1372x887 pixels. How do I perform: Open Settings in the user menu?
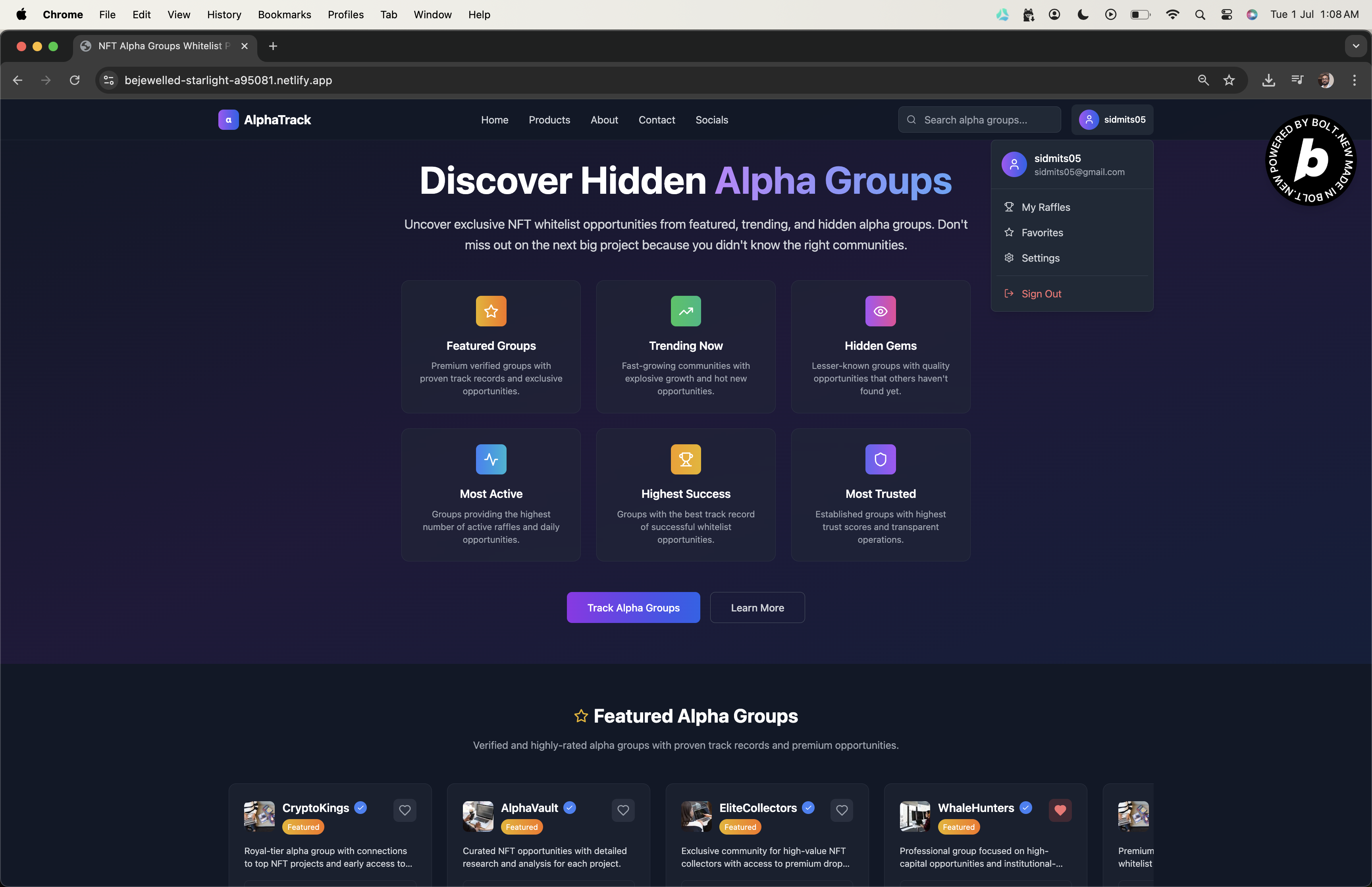(1040, 258)
